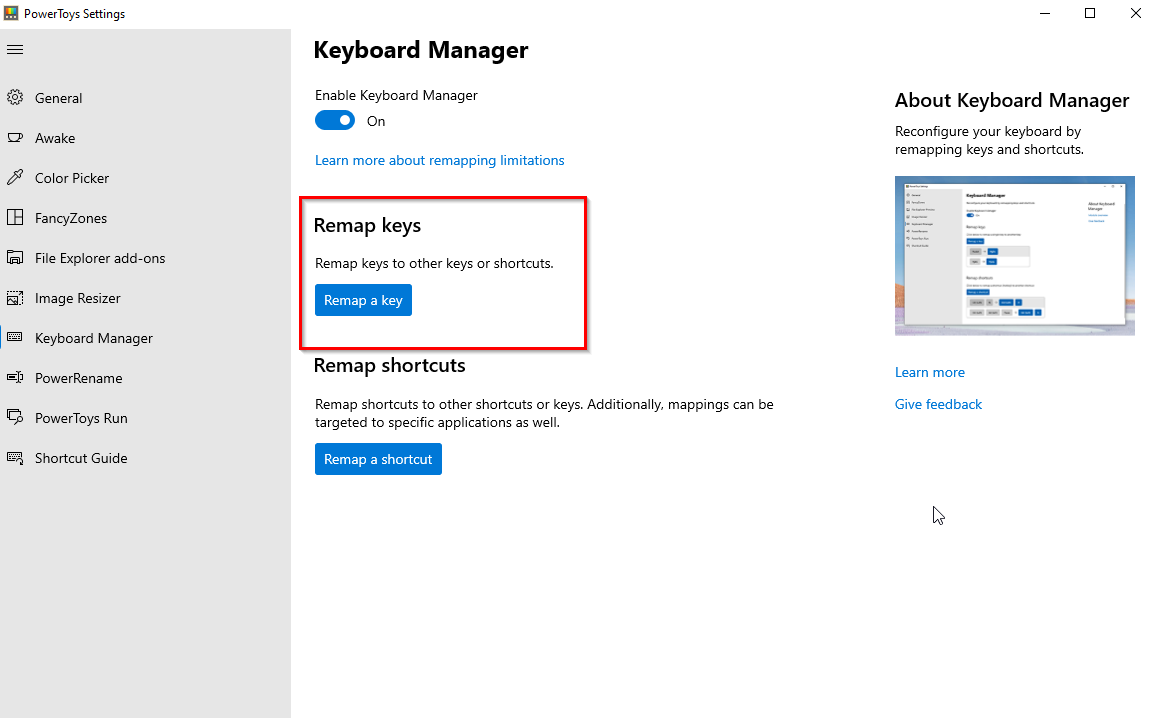Open Shortcut Guide settings
The height and width of the screenshot is (718, 1156).
145,458
